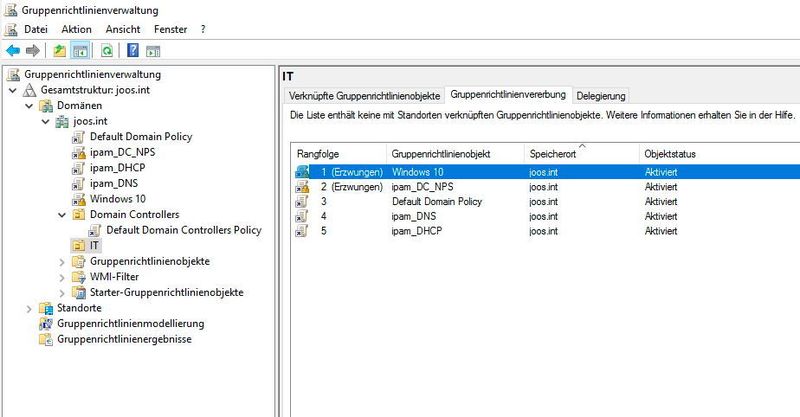This screenshot has width=800, height=417.
Task: Click Aktiviert status in ipam_DC_NPS row
Action: click(x=661, y=187)
